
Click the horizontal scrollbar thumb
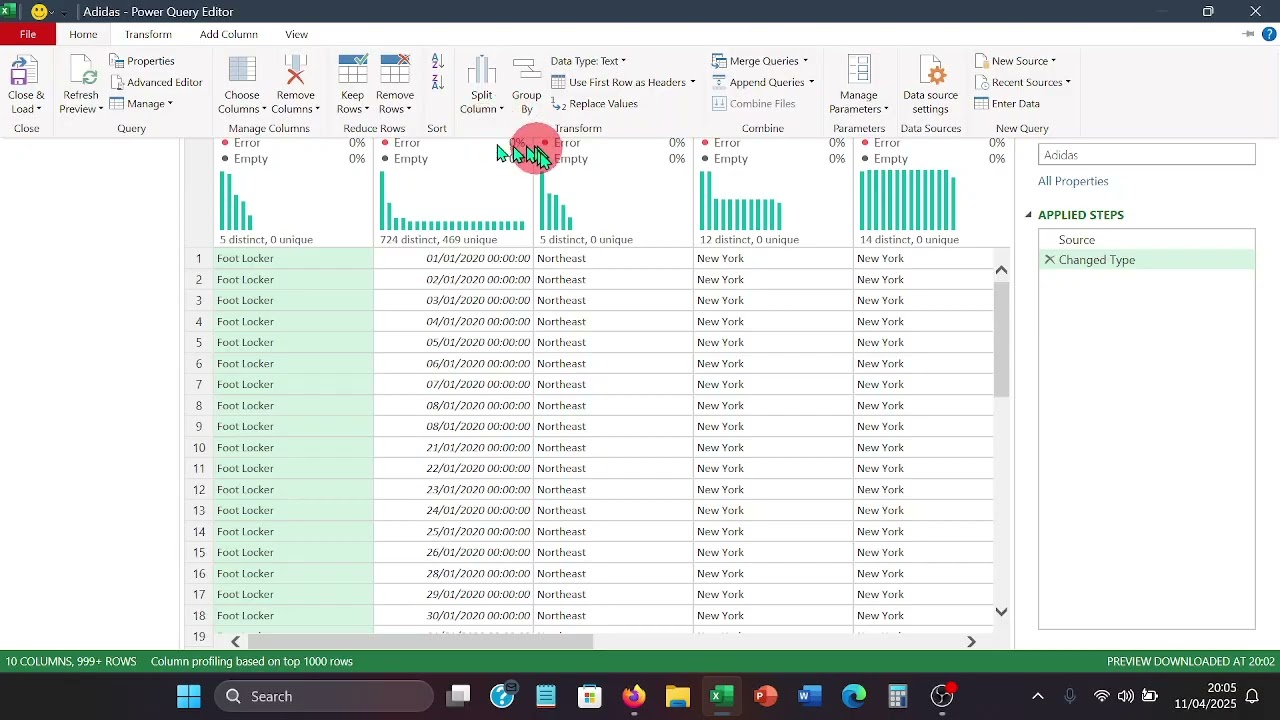[421, 642]
